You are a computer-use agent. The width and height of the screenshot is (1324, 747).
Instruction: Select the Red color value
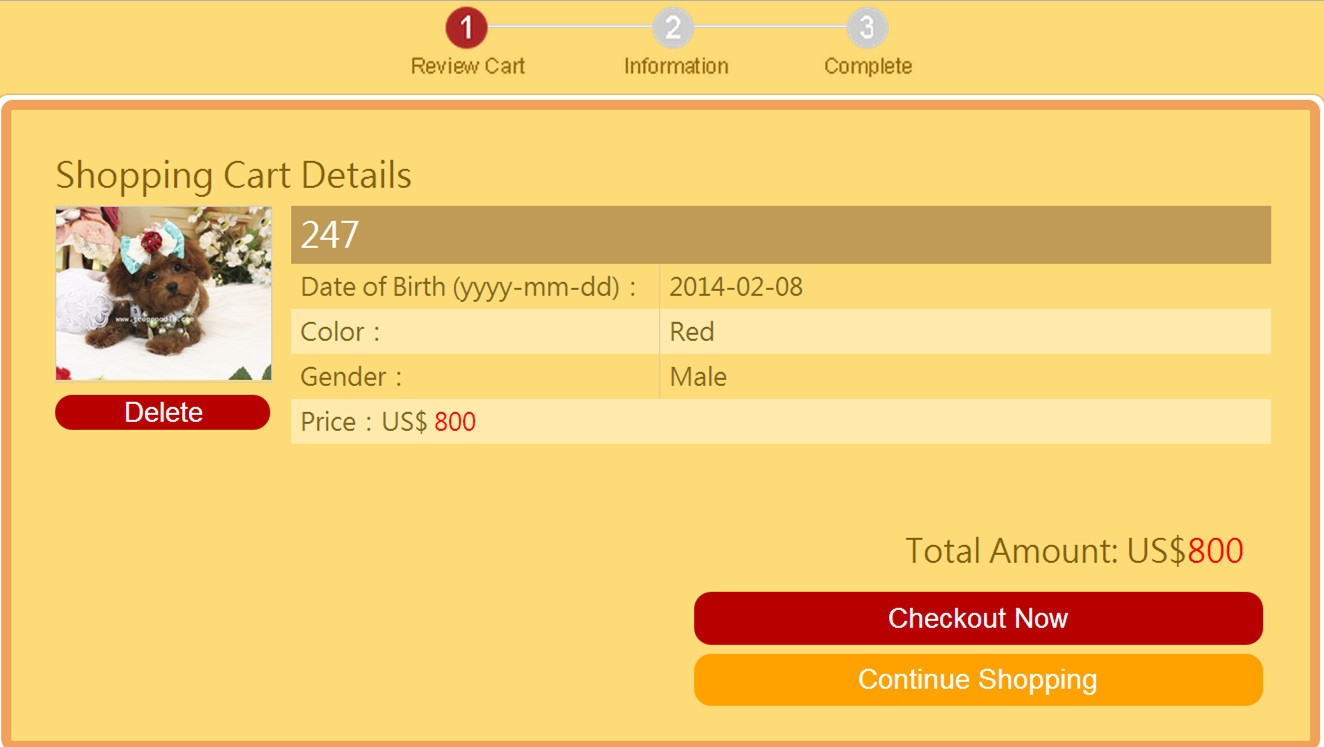coord(692,332)
